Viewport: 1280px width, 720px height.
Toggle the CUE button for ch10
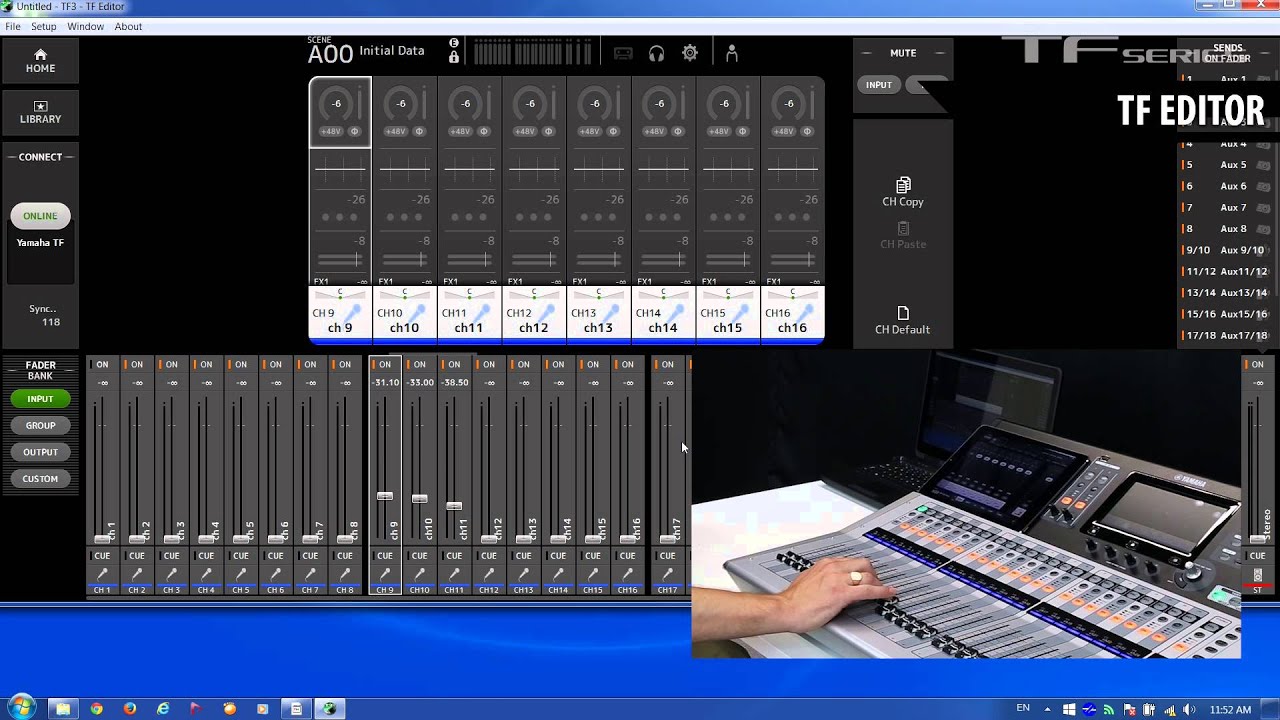click(419, 555)
